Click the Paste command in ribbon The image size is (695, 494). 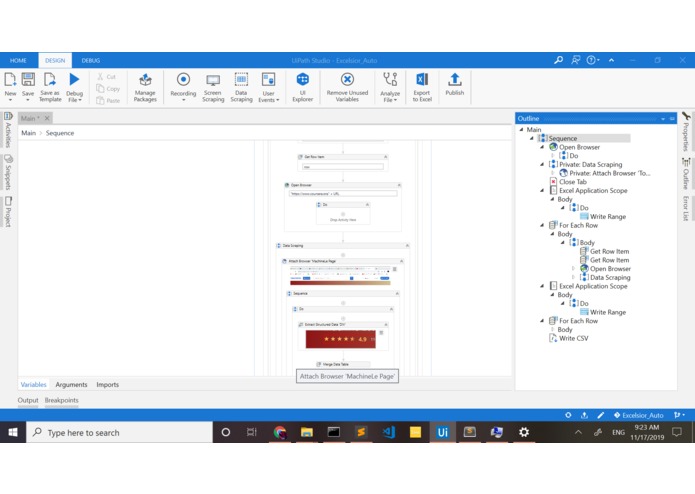pyautogui.click(x=109, y=101)
